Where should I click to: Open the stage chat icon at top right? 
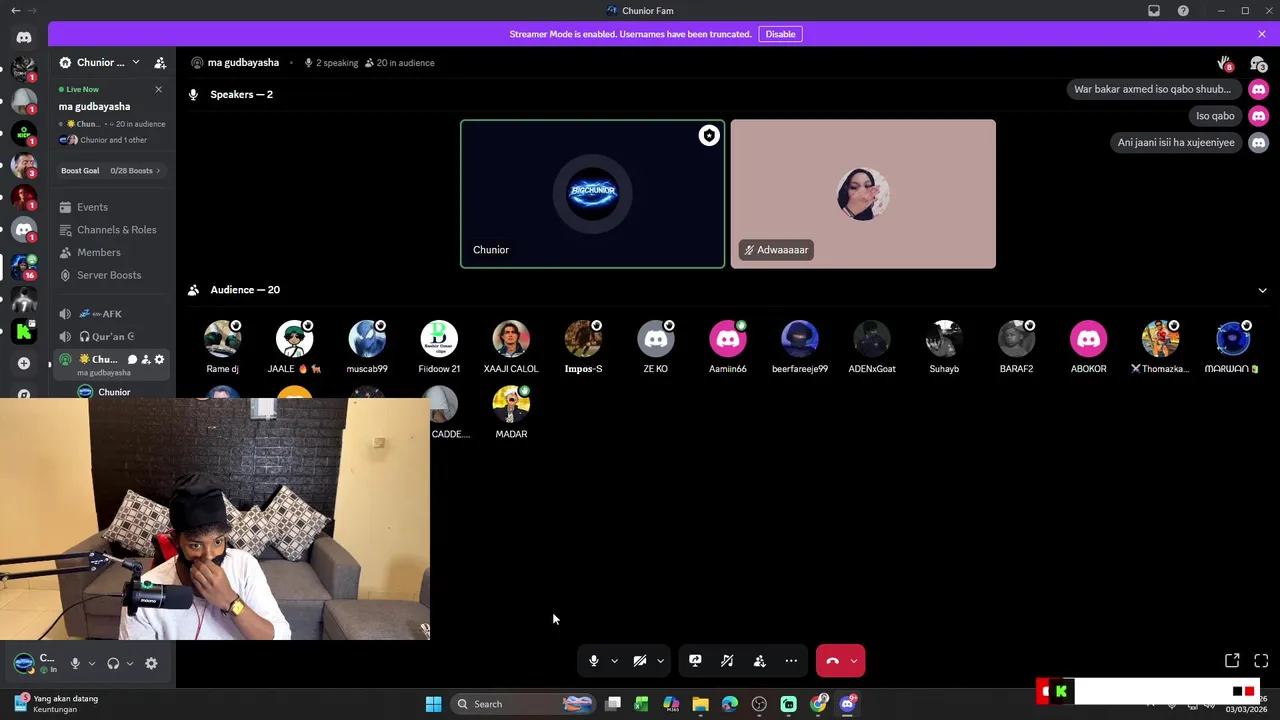click(x=1258, y=64)
